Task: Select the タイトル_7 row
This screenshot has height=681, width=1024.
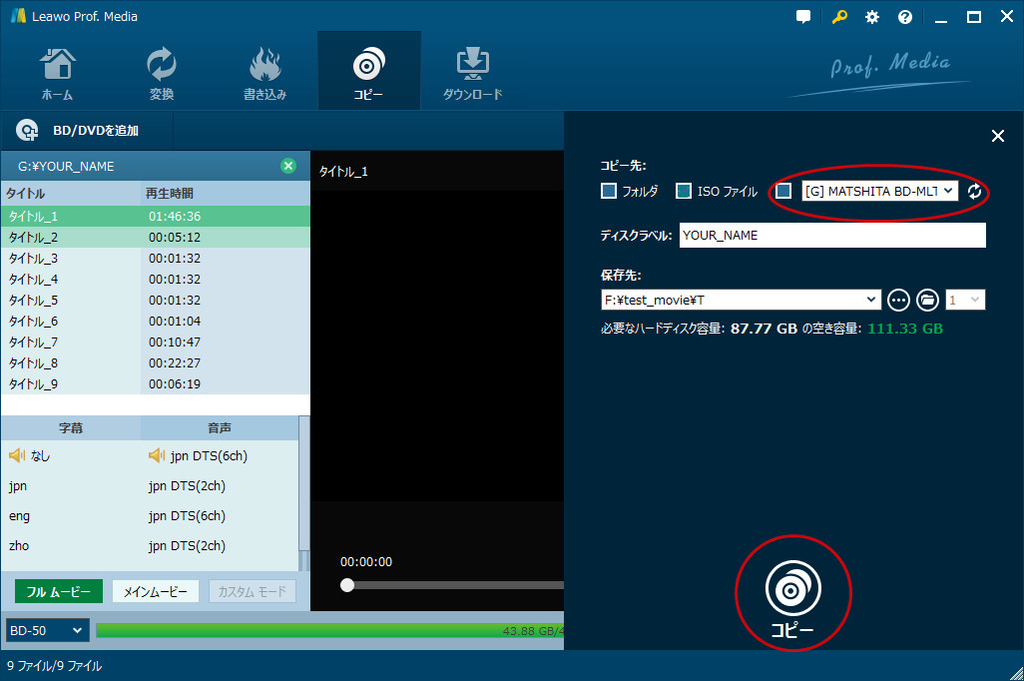Action: [x=155, y=341]
